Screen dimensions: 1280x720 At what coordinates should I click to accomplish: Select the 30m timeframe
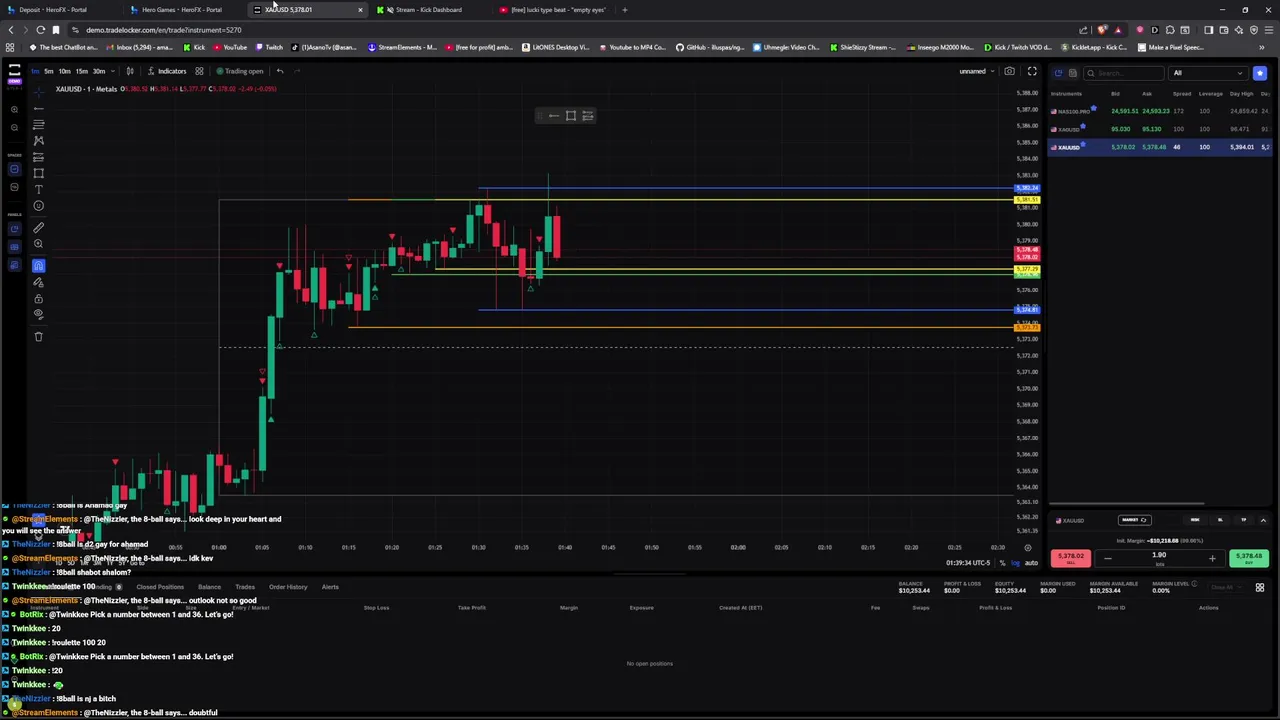98,71
